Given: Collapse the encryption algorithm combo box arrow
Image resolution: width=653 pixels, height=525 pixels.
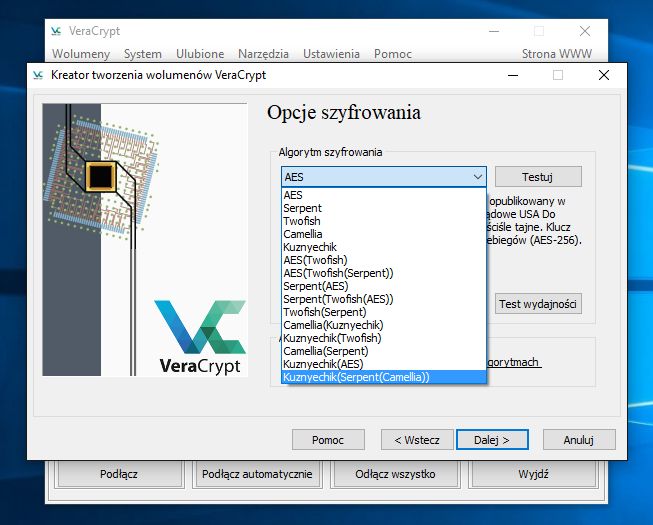Looking at the screenshot, I should [x=478, y=177].
